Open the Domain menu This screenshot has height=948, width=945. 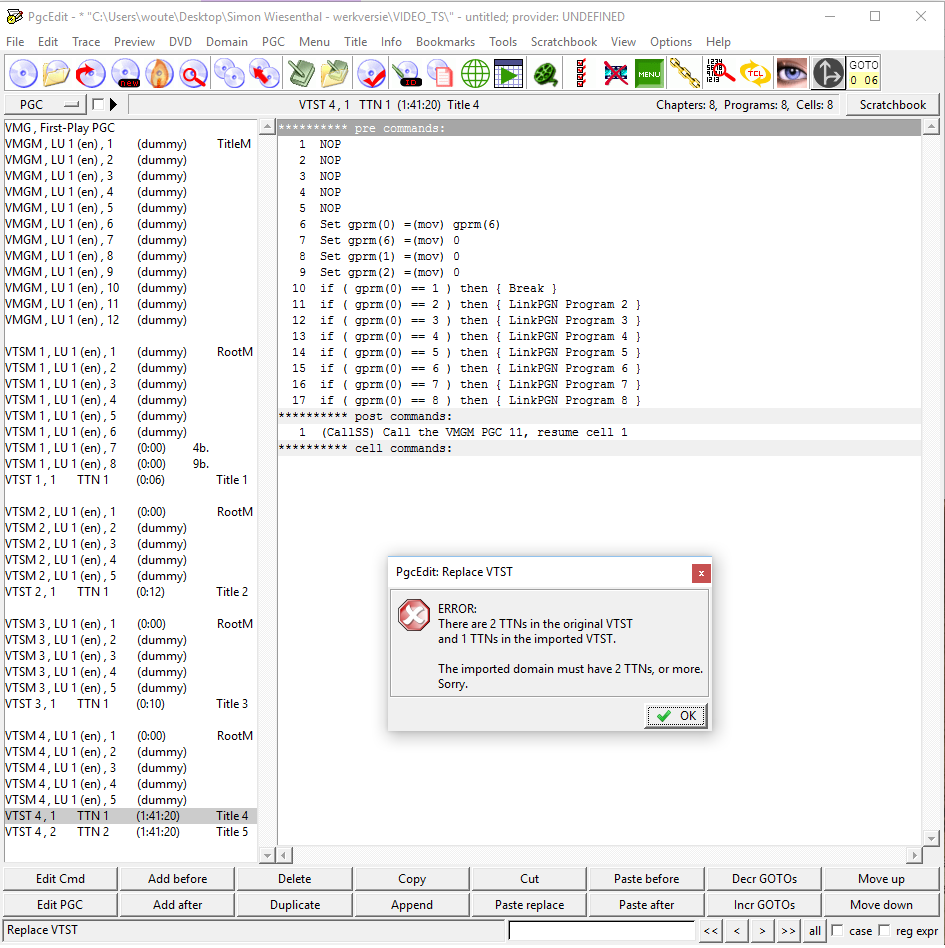click(227, 42)
